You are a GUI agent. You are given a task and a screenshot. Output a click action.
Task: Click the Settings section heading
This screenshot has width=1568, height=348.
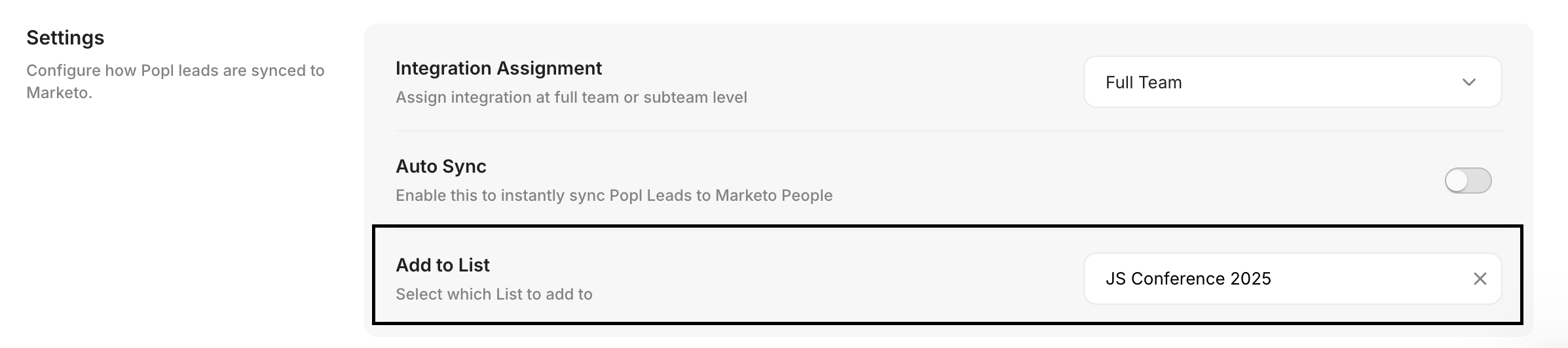pos(65,38)
